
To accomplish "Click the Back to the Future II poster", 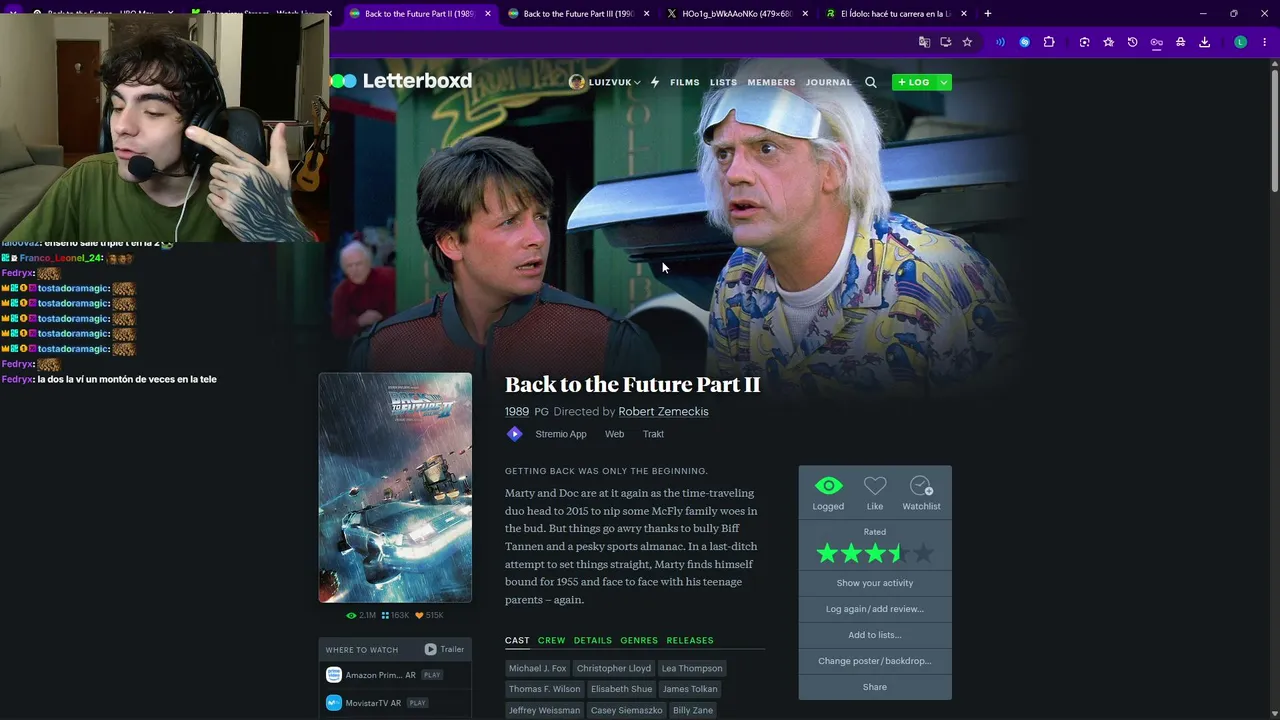I will pyautogui.click(x=395, y=488).
